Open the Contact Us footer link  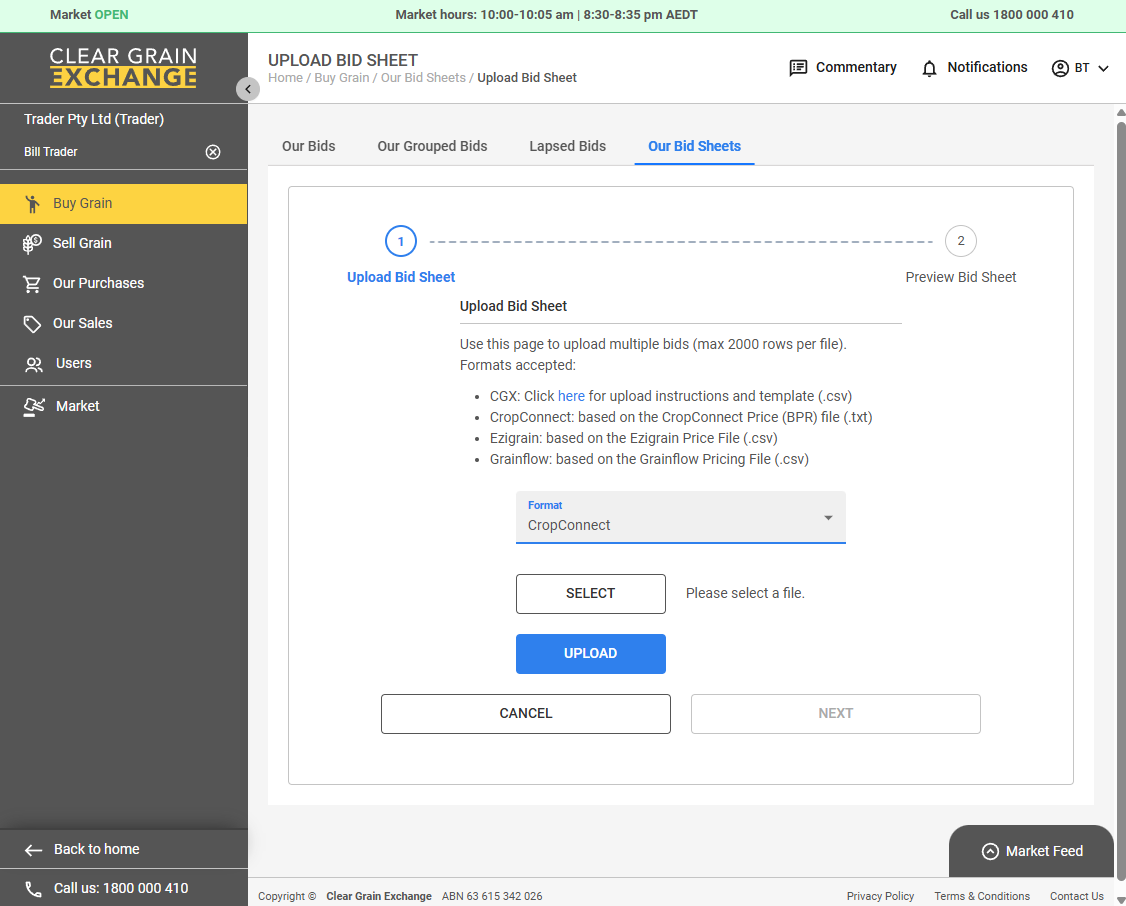click(x=1076, y=896)
